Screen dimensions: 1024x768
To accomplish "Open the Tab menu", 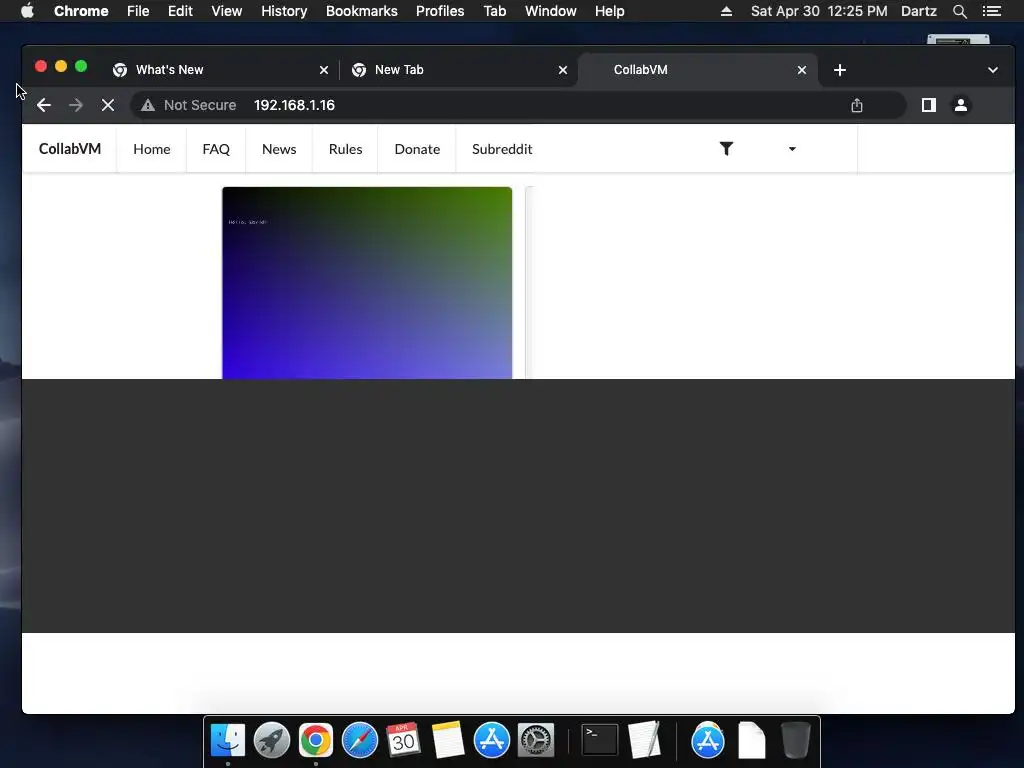I will [495, 11].
